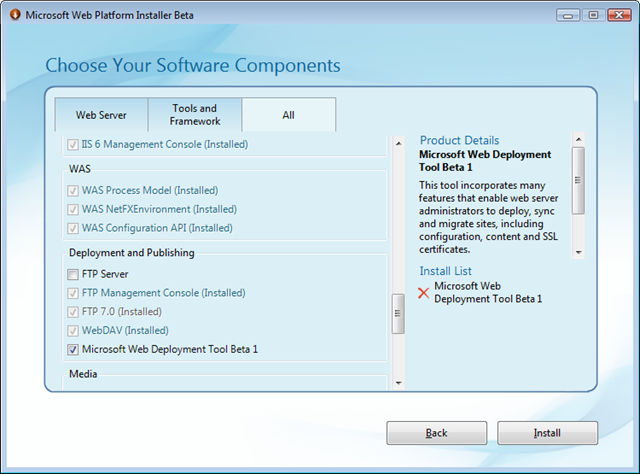Click the WAS NetFXEnvironment checkbox

(73, 209)
